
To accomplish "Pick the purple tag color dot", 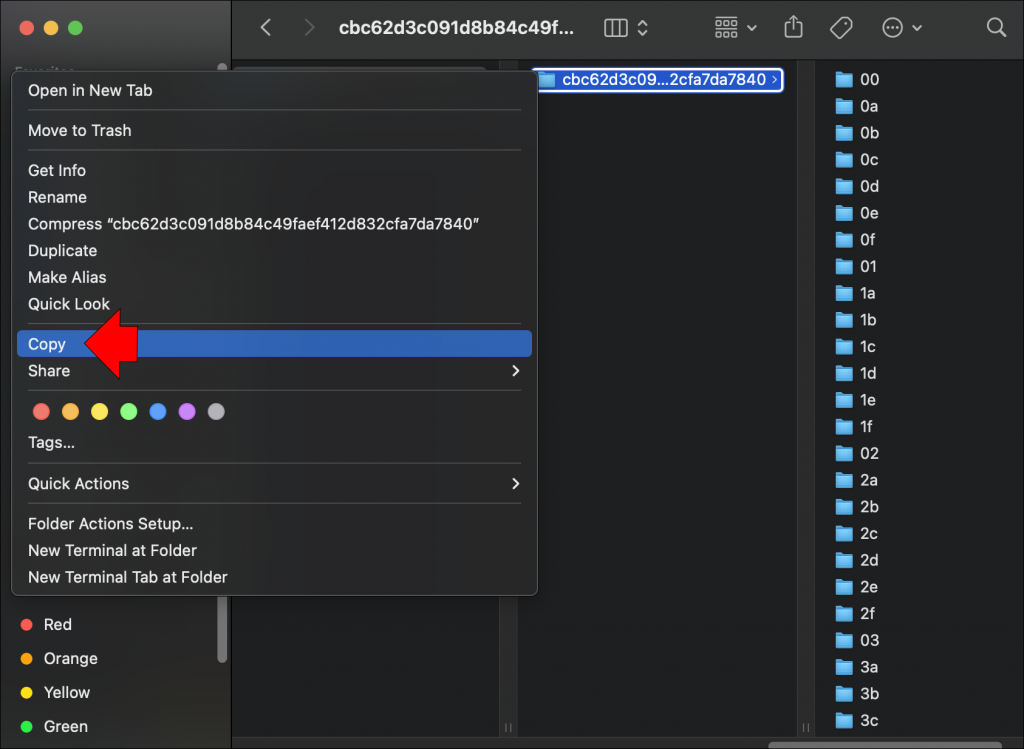I will (x=187, y=411).
